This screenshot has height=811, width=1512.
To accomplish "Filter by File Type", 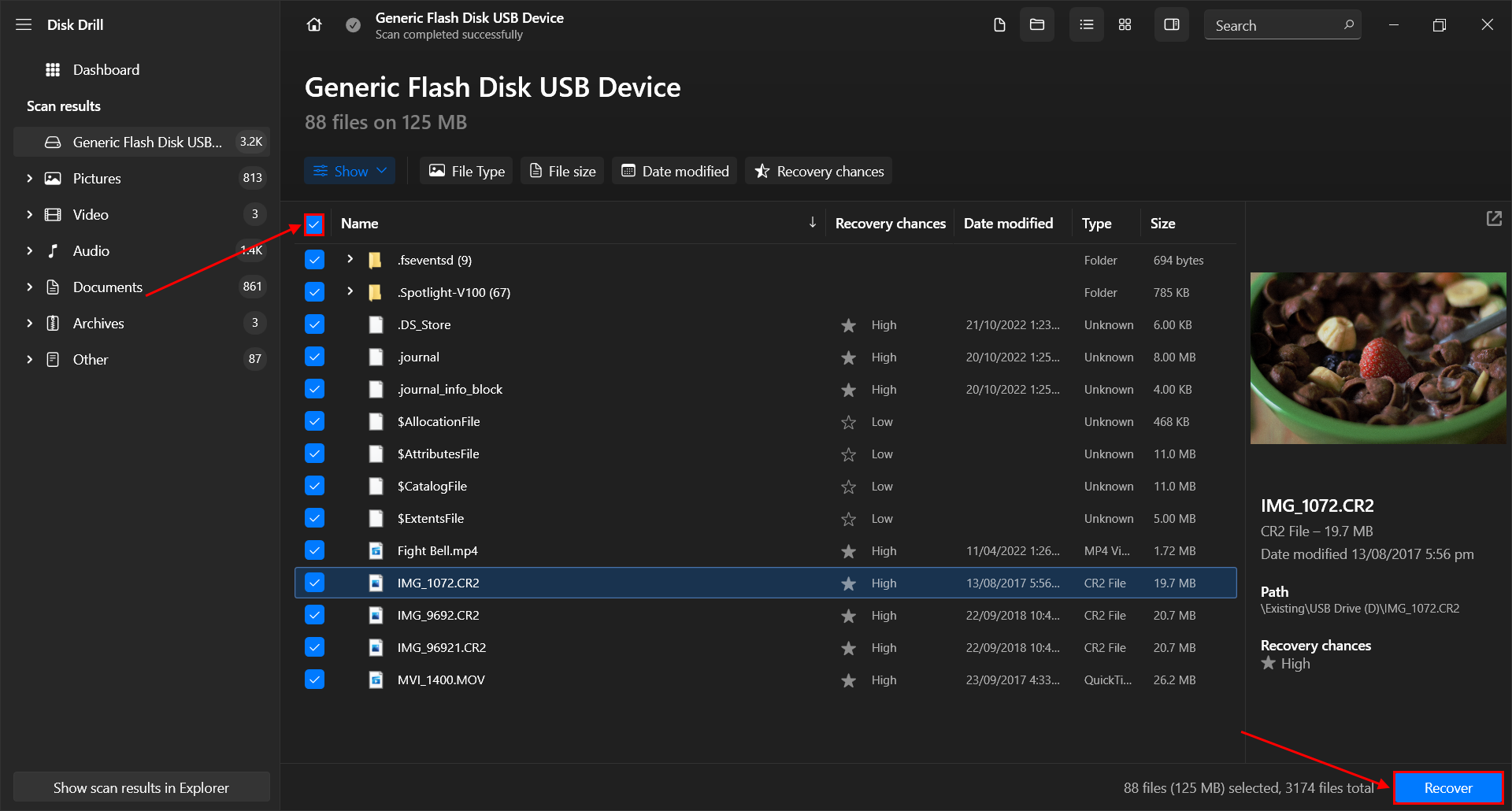I will click(x=466, y=171).
